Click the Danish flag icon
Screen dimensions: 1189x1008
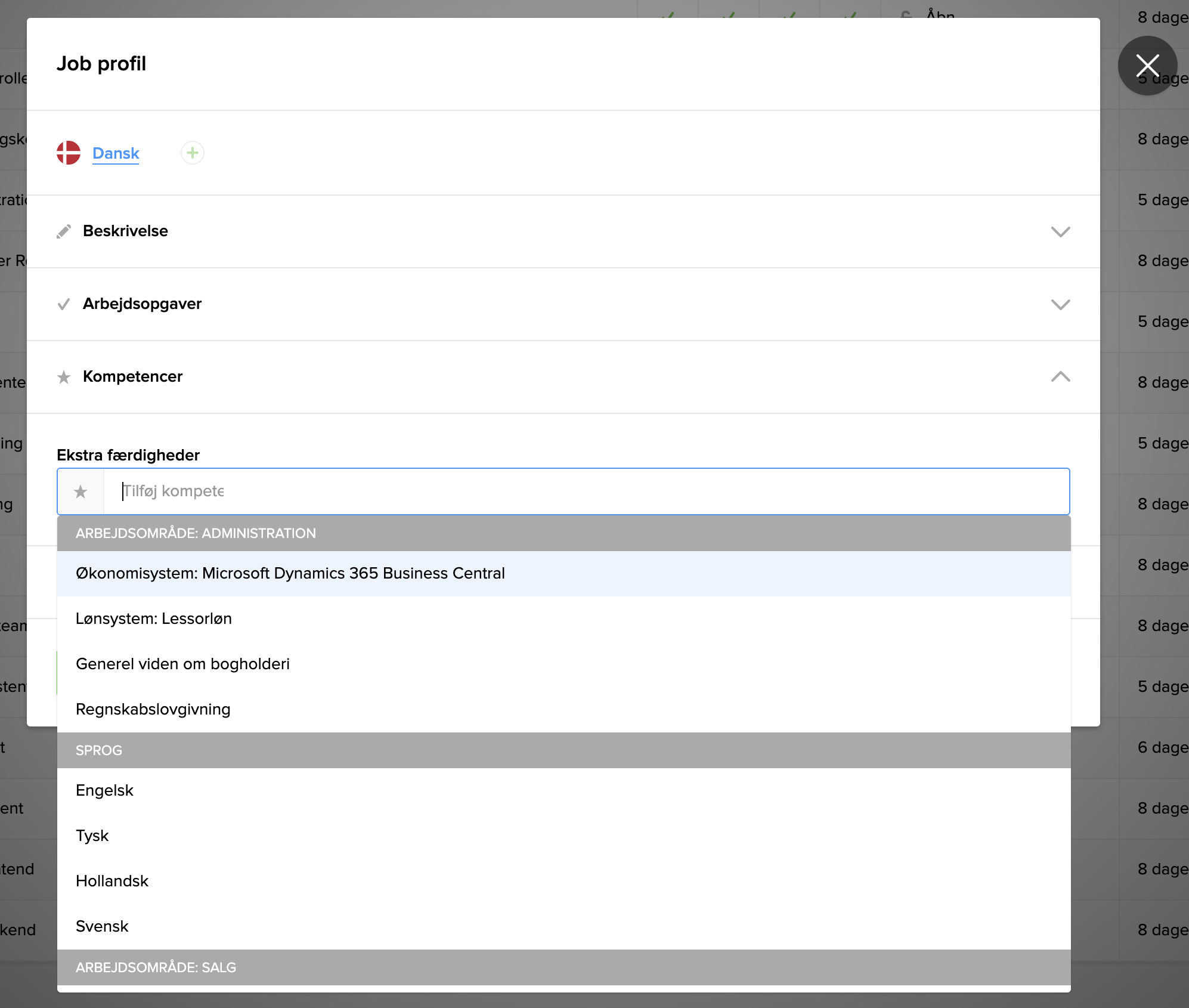[x=69, y=153]
